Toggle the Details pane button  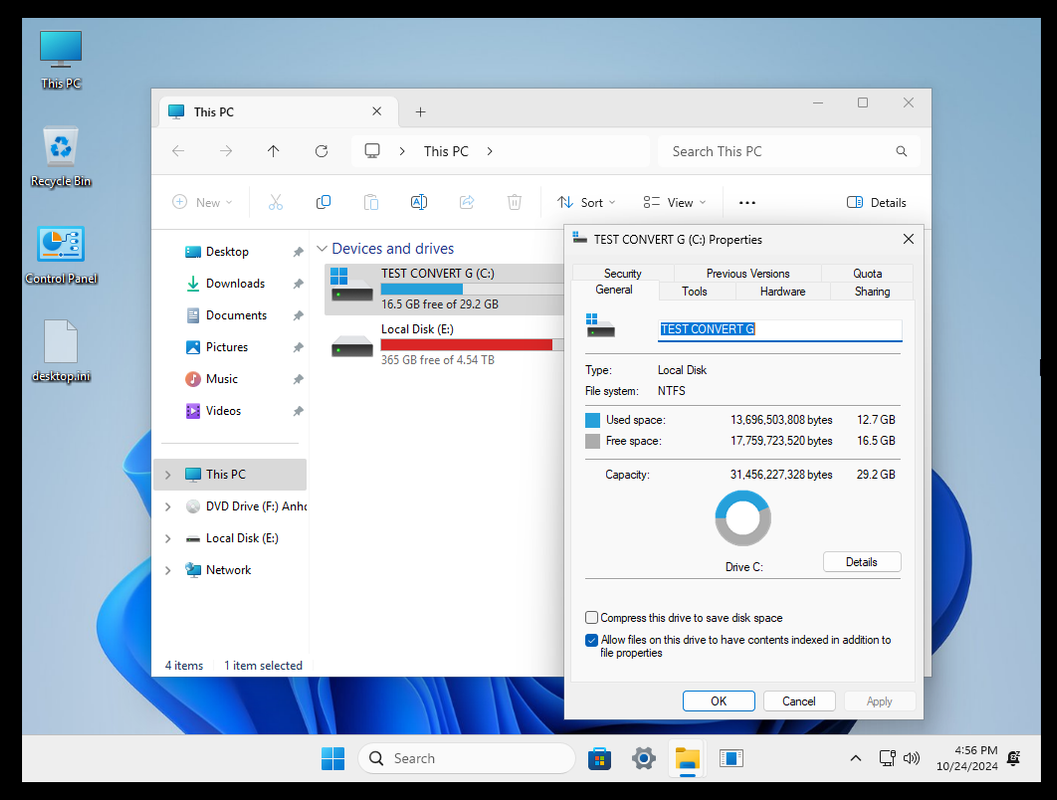tap(876, 202)
